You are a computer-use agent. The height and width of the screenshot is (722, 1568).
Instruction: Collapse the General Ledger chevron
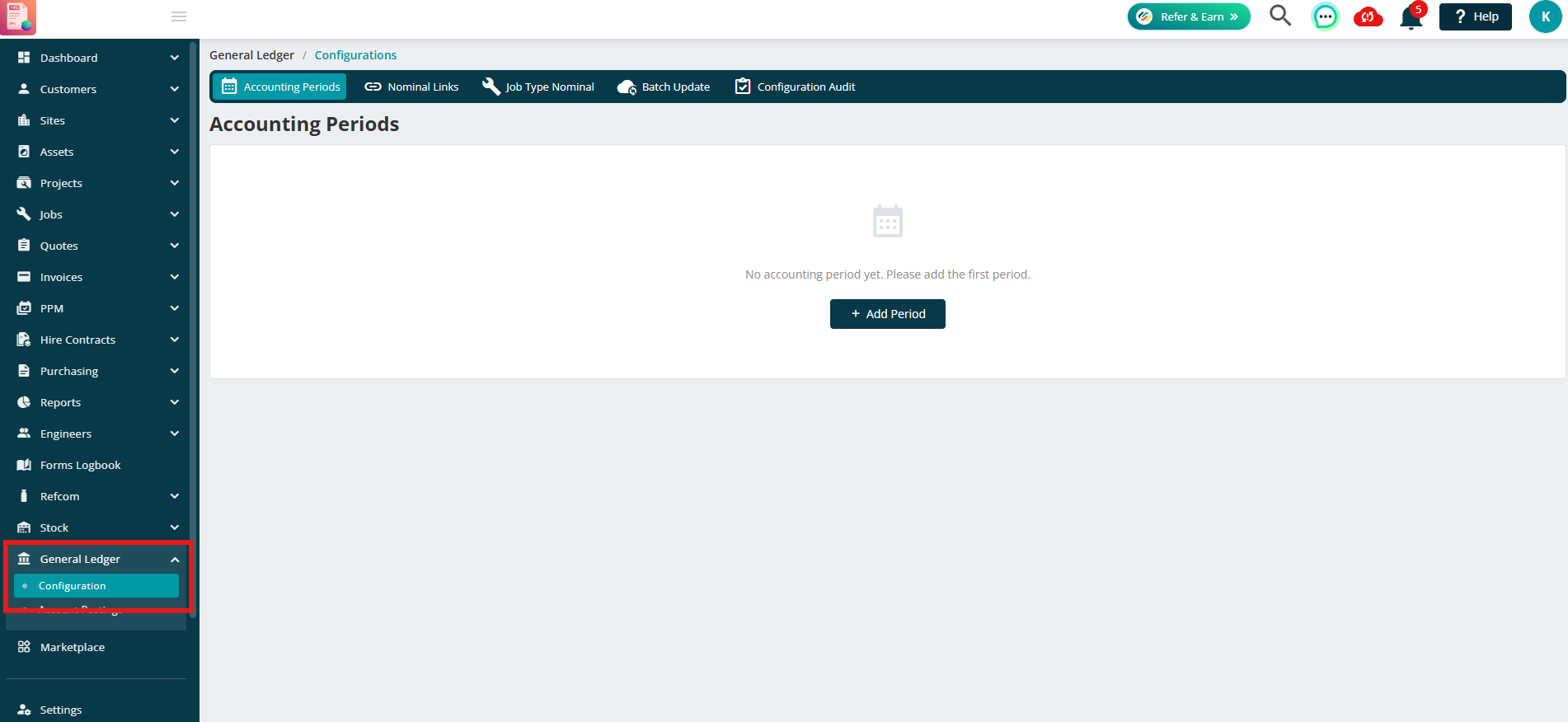(x=174, y=559)
